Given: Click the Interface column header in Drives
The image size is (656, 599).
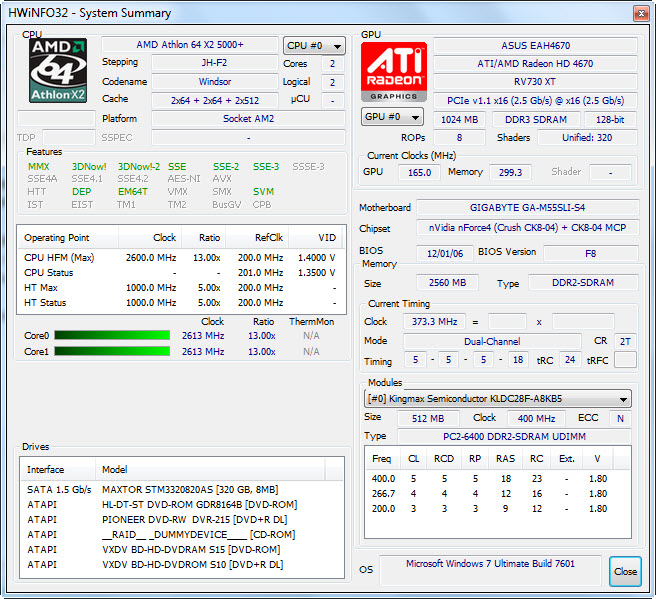Looking at the screenshot, I should click(x=57, y=469).
